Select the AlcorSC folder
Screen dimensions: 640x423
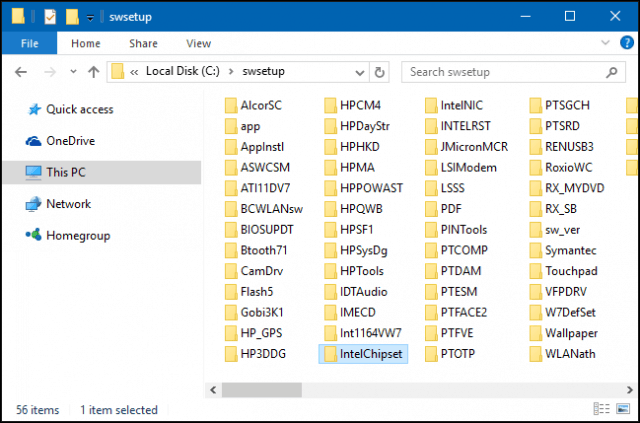coord(253,105)
